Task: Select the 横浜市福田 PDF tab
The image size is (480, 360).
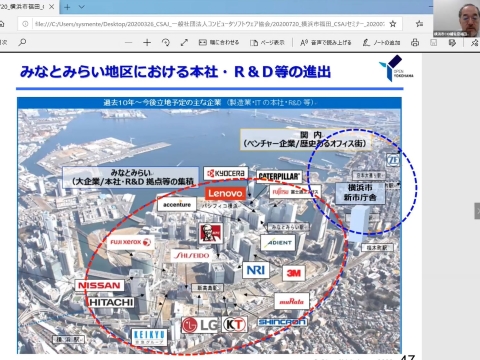Action: point(22,7)
